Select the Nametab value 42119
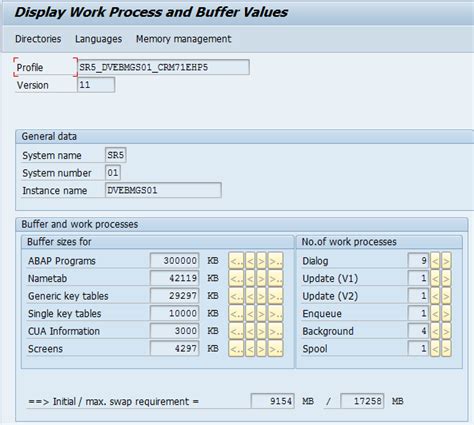The height and width of the screenshot is (425, 474). pyautogui.click(x=175, y=278)
